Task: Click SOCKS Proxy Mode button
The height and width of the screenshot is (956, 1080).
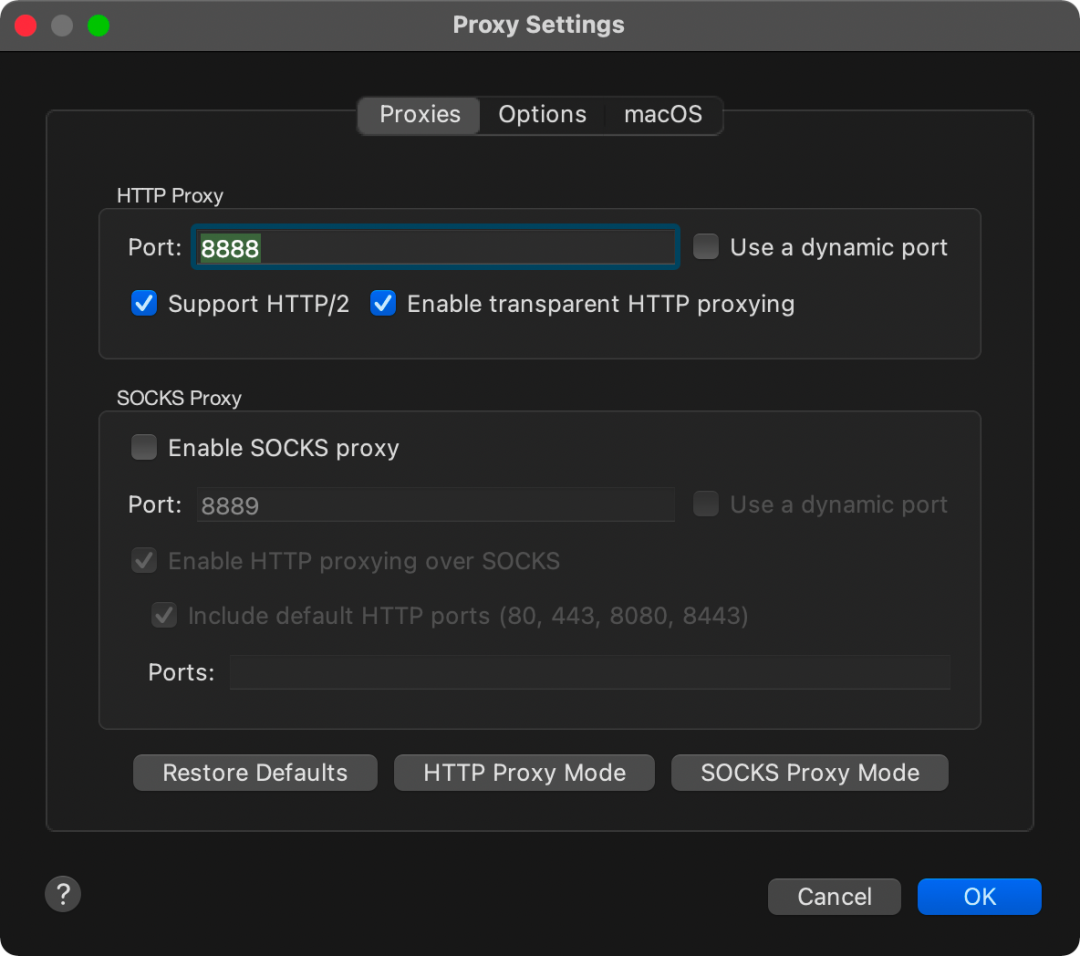Action: (x=809, y=773)
